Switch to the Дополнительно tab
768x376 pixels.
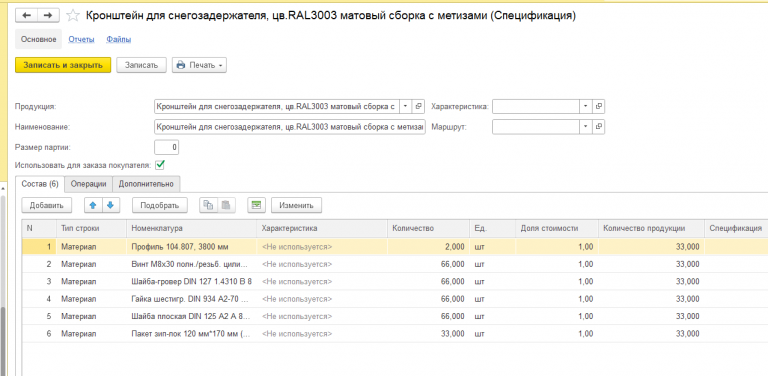pyautogui.click(x=146, y=184)
